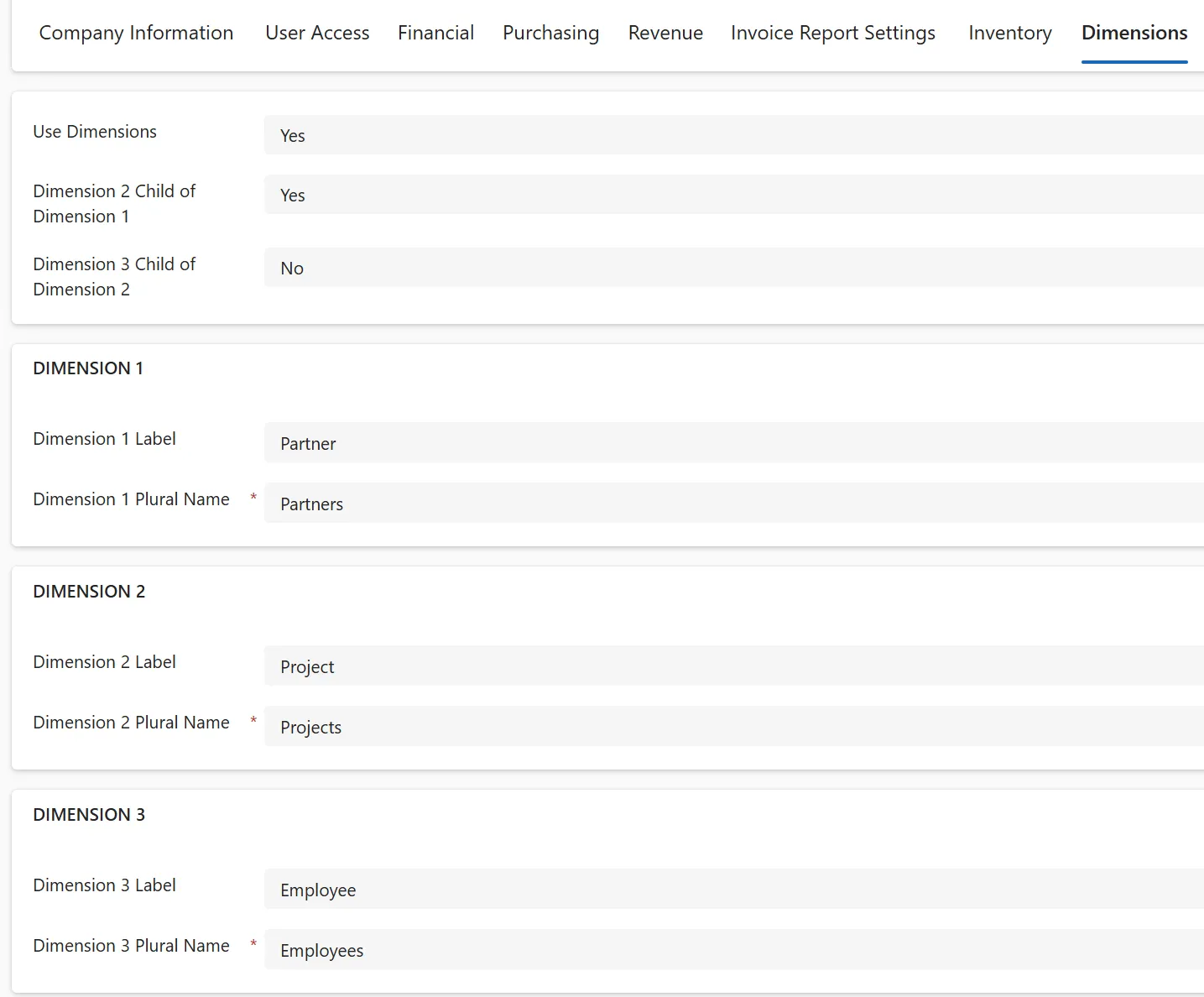Open the Use Dimensions dropdown
This screenshot has height=997, width=1204.
point(734,135)
